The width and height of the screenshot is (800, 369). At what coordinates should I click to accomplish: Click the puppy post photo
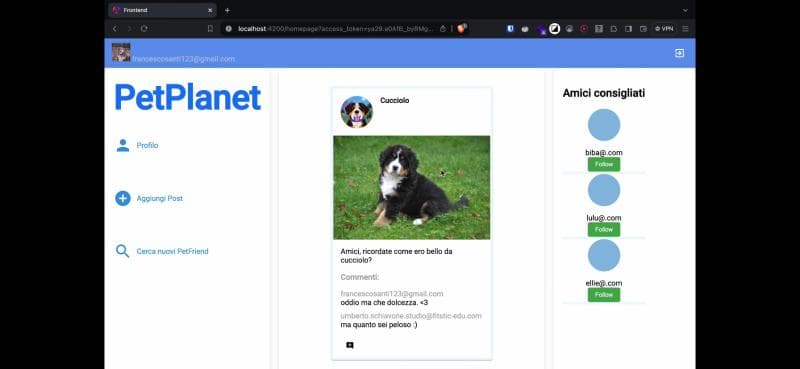(x=412, y=187)
